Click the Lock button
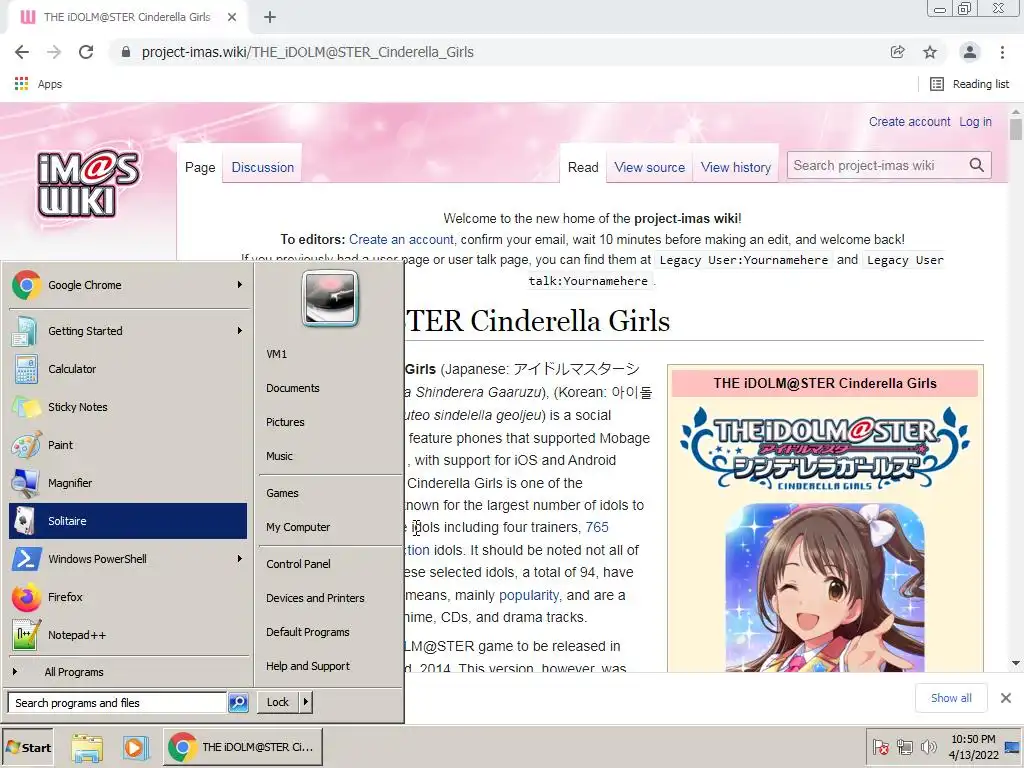 [278, 702]
